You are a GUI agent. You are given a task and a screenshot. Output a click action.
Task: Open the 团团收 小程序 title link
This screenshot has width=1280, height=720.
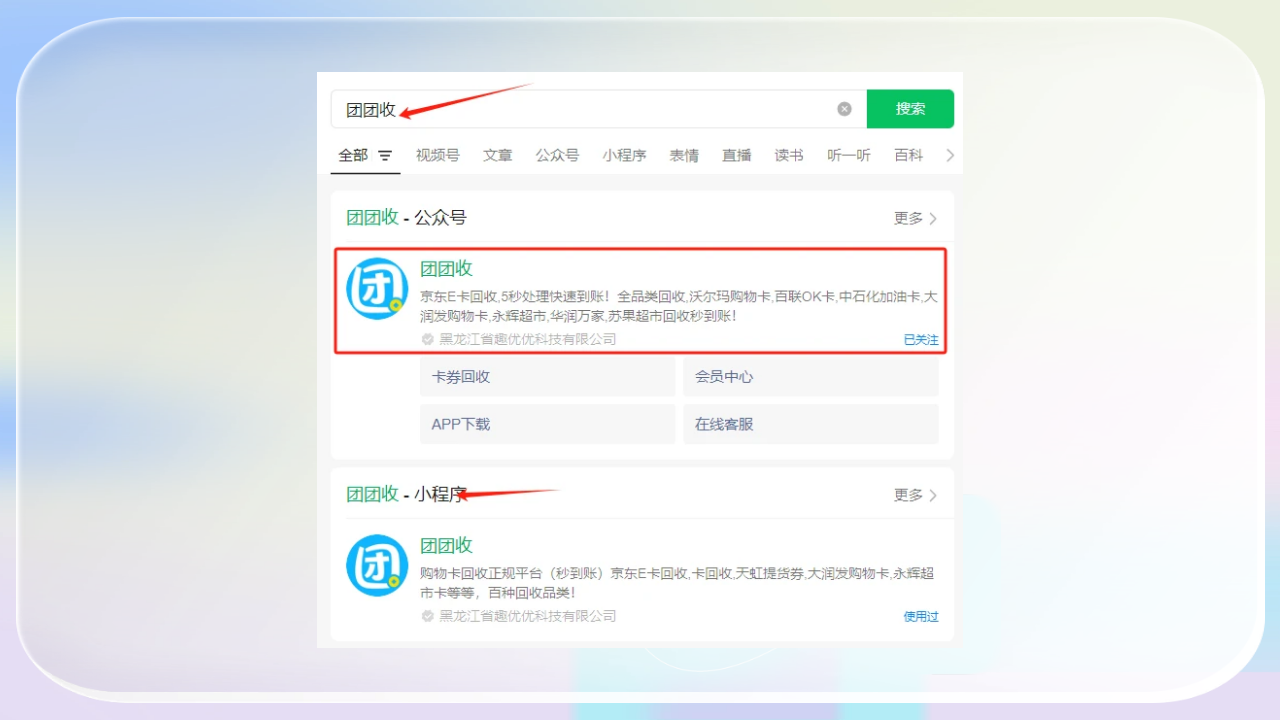point(446,545)
